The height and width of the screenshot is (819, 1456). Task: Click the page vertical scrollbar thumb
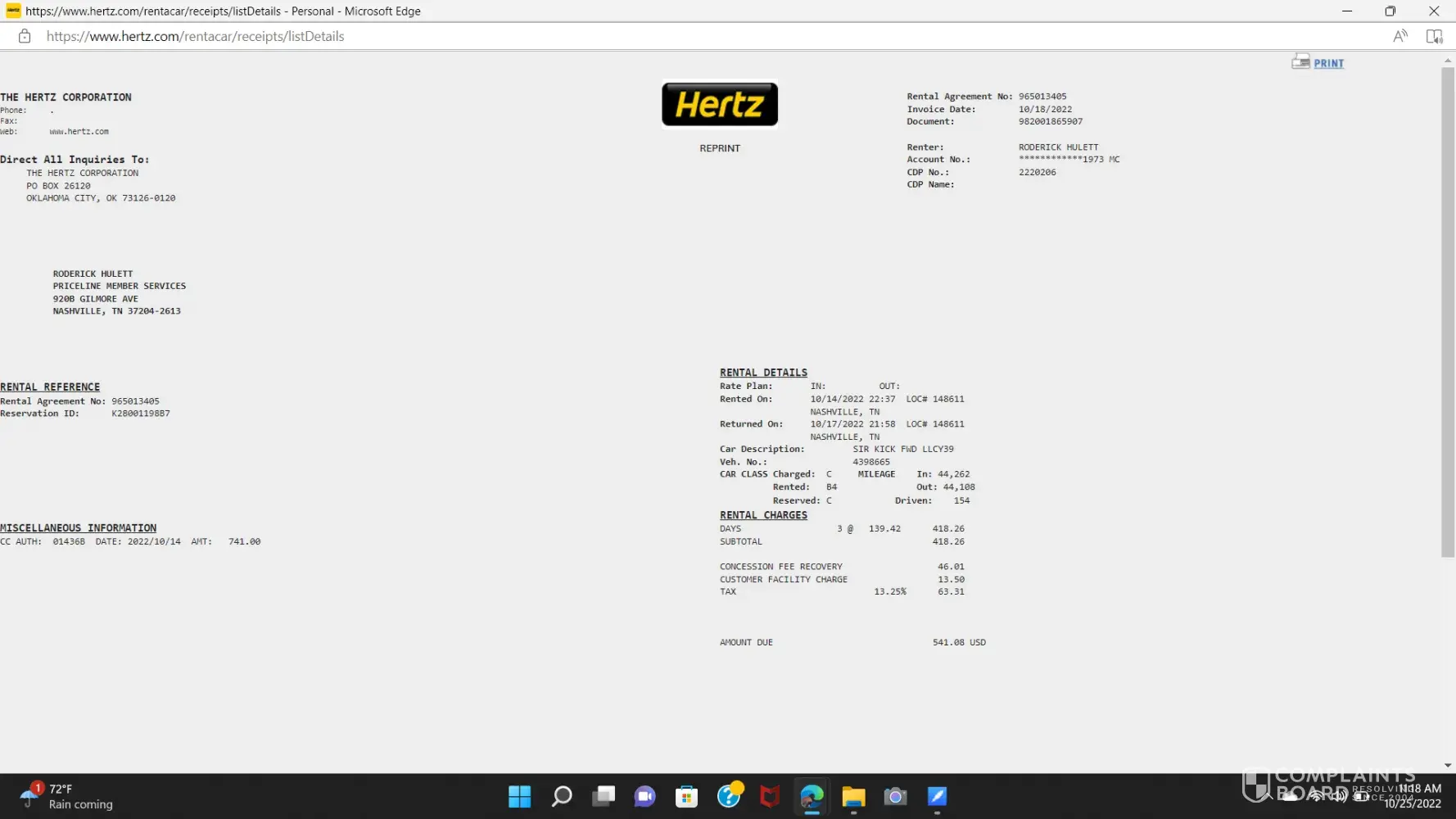coord(1448,312)
